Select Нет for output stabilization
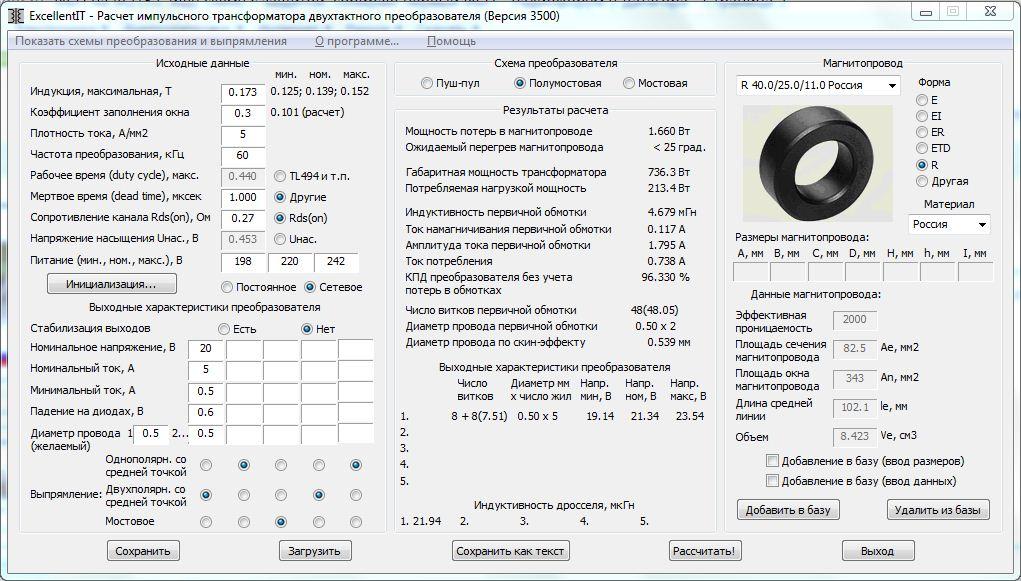This screenshot has width=1021, height=581. pos(307,329)
